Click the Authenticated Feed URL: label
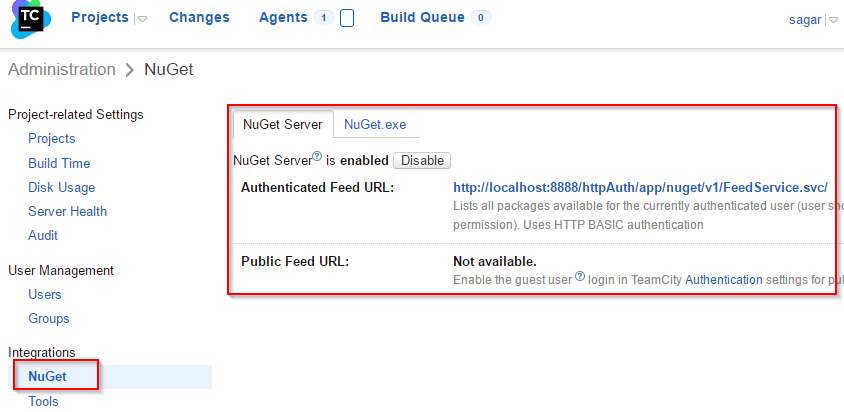The width and height of the screenshot is (844, 412). [318, 187]
